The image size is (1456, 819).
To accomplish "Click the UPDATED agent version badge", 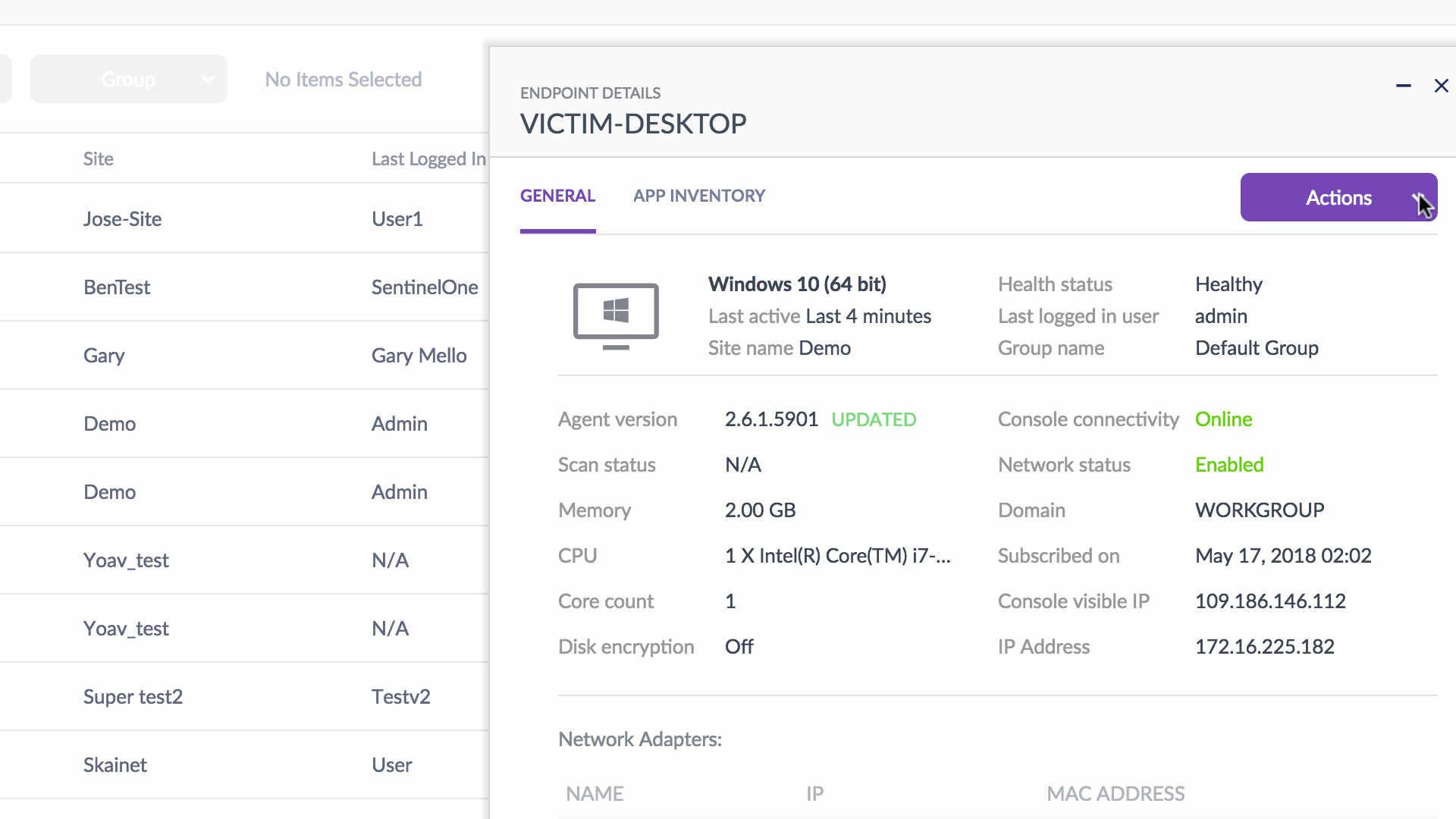I will click(x=874, y=419).
